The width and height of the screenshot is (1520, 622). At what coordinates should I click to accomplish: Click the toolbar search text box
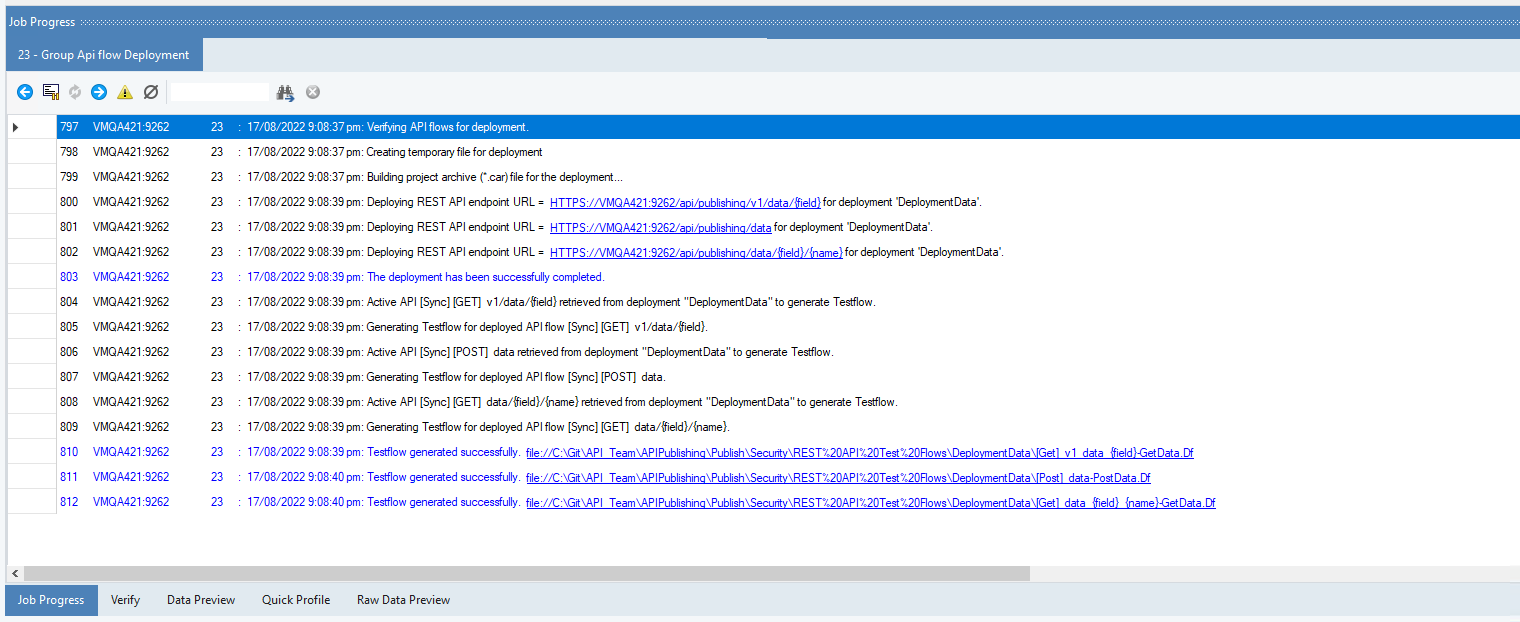coord(220,92)
